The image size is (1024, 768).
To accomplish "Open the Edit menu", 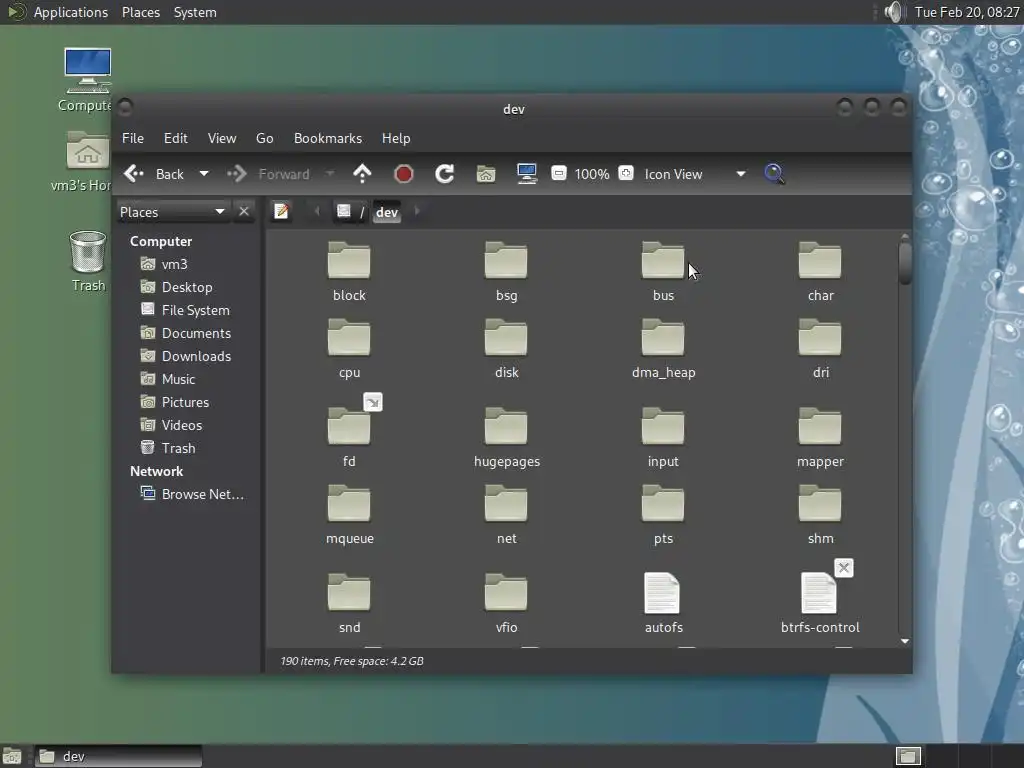I will tap(176, 138).
